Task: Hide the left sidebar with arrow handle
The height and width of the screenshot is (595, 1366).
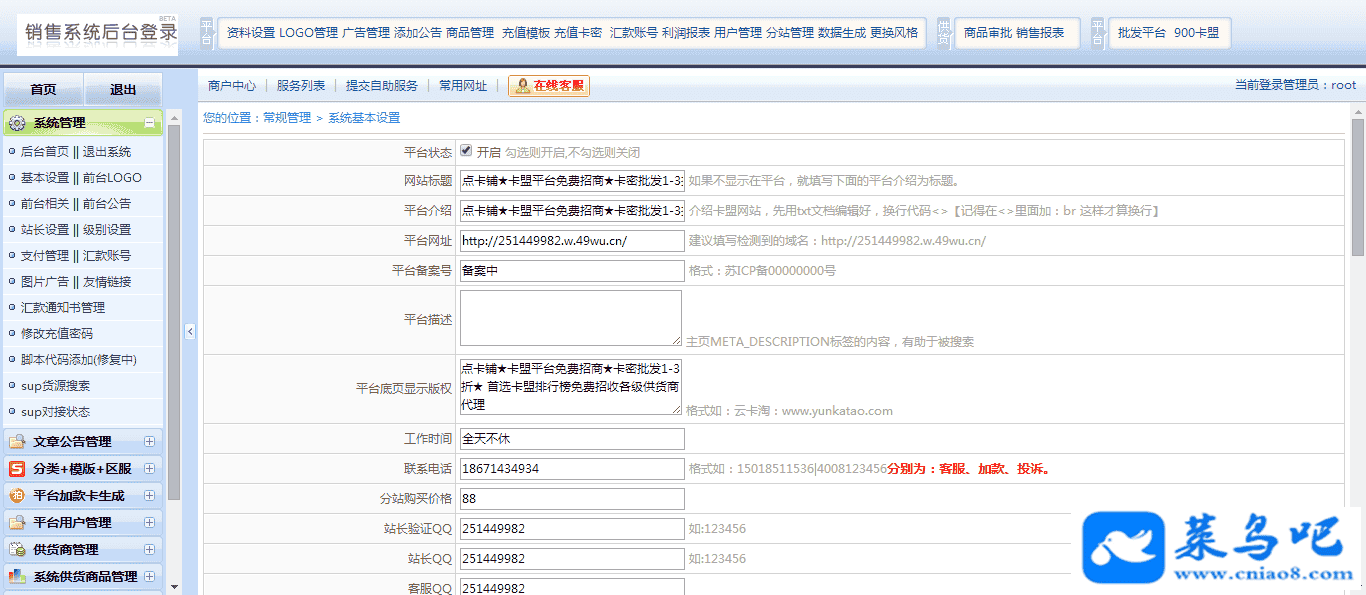Action: click(x=190, y=331)
